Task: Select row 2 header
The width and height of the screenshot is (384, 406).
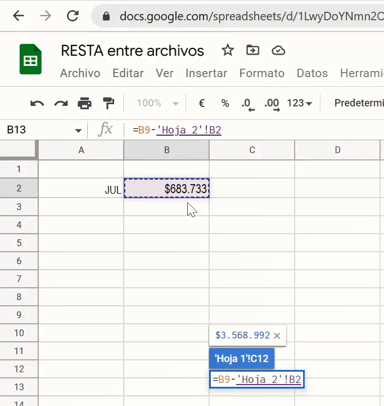Action: click(19, 188)
